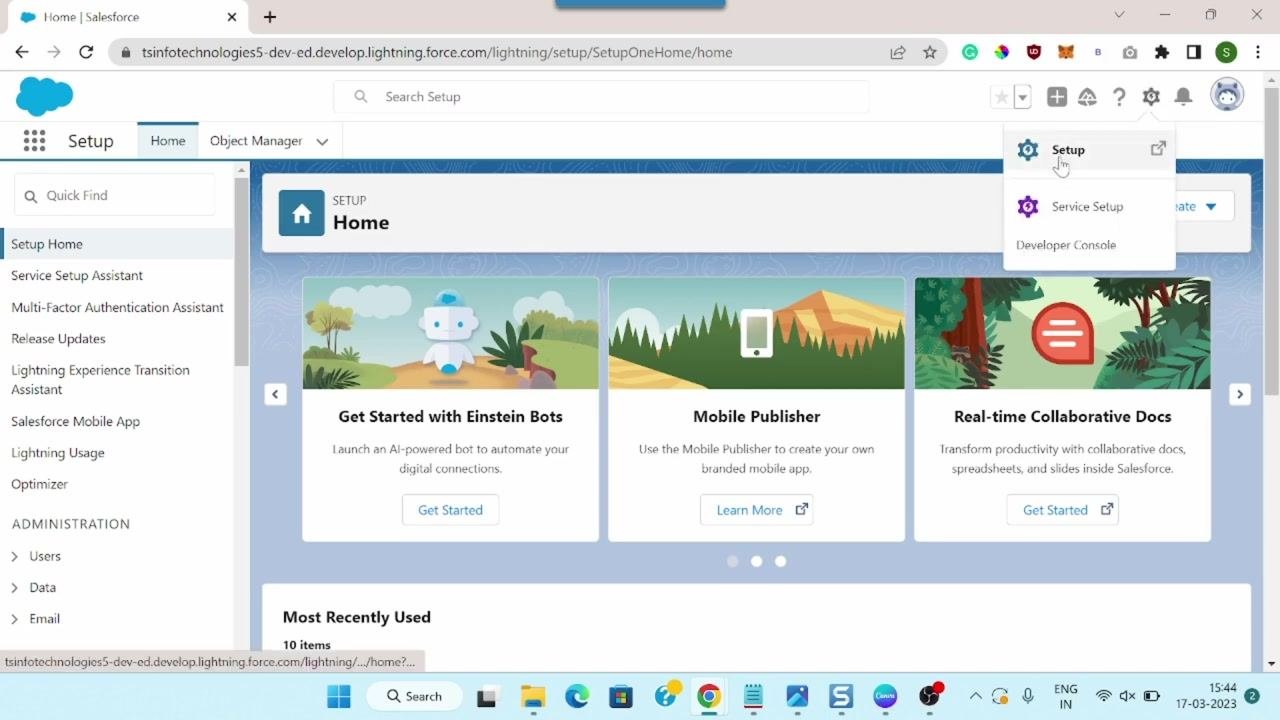Viewport: 1280px width, 720px height.
Task: Select the third carousel page dot
Action: [x=780, y=562]
